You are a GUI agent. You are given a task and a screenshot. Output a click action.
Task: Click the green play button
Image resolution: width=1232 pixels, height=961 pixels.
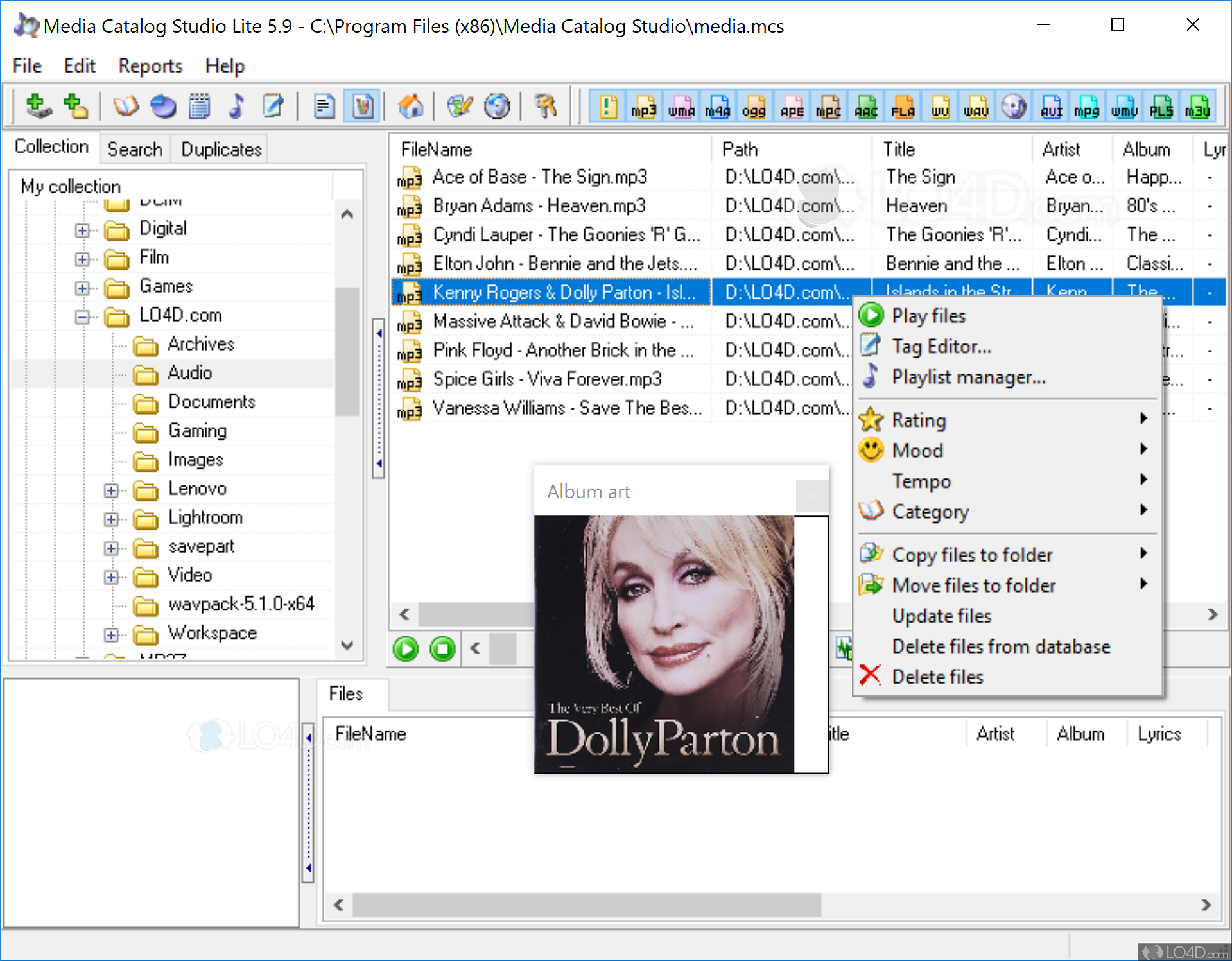[x=406, y=649]
